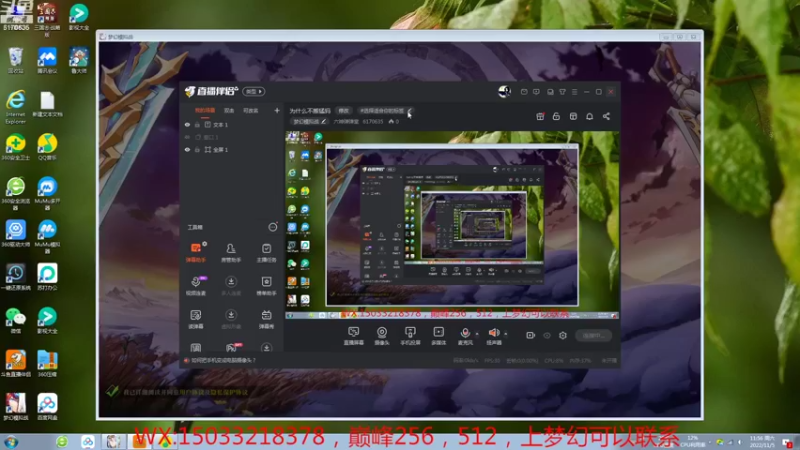Toggle lock on 窗口 1 layer
Image resolution: width=800 pixels, height=450 pixels.
(x=197, y=137)
